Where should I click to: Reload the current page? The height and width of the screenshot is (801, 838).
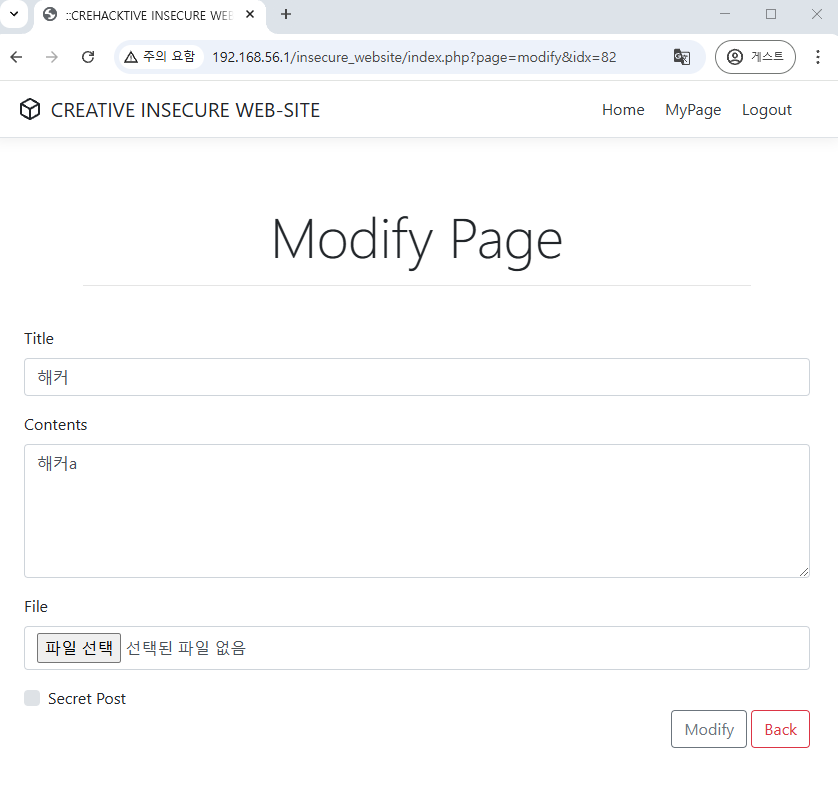click(88, 57)
